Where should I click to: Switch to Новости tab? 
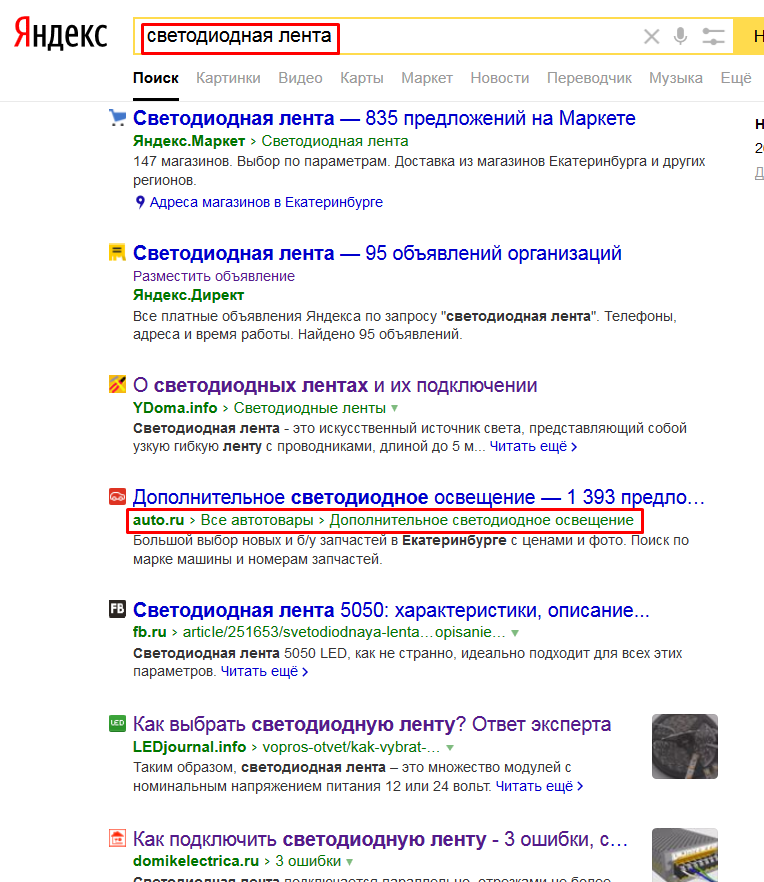click(x=500, y=78)
